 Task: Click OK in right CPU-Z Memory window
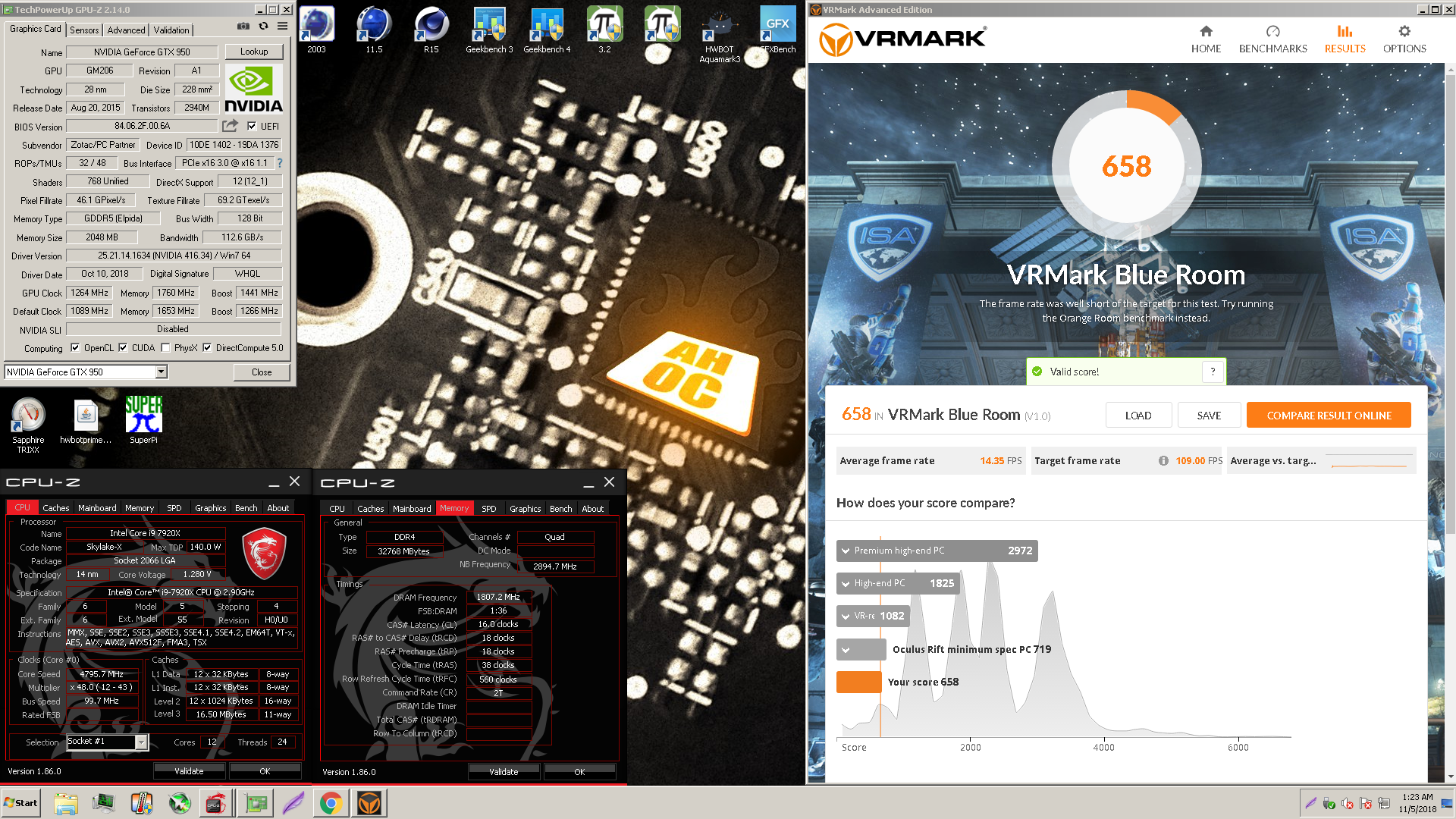pos(579,772)
